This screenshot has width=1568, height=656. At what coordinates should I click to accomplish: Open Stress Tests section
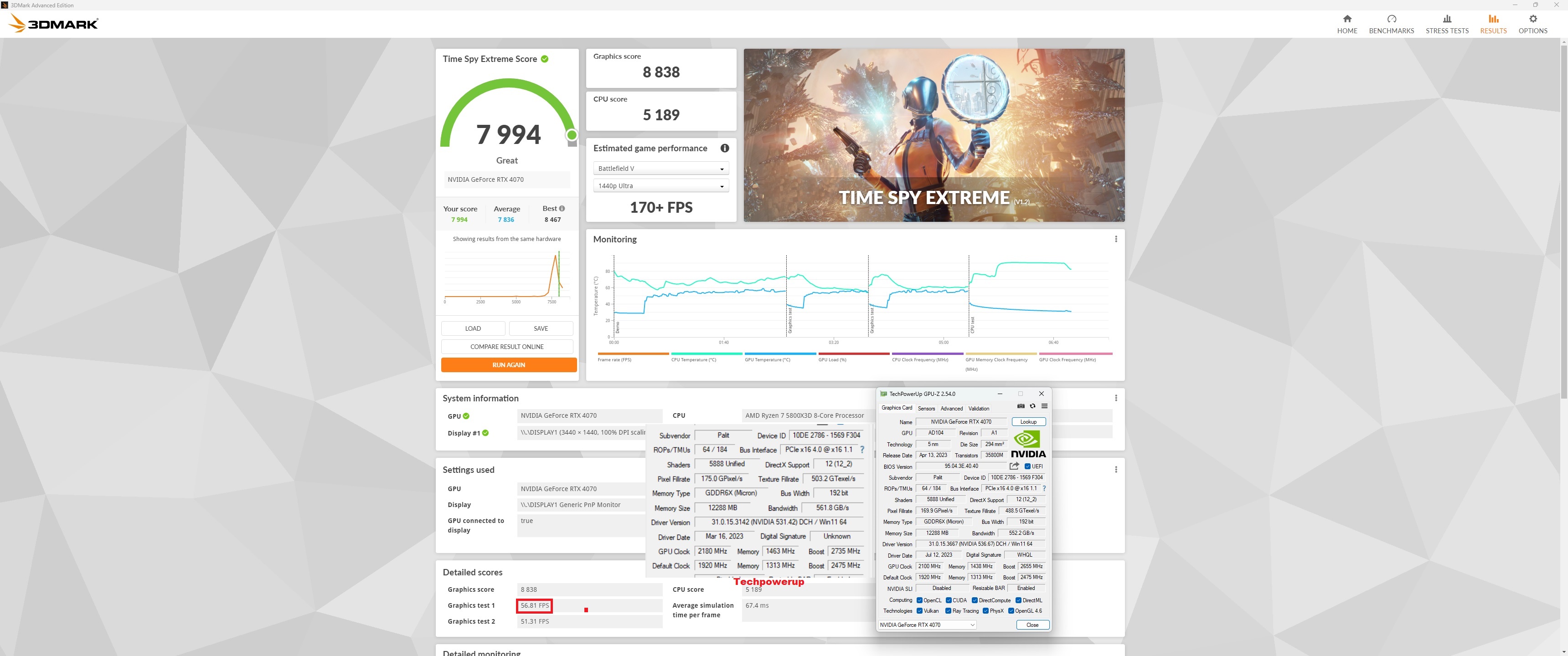1446,24
